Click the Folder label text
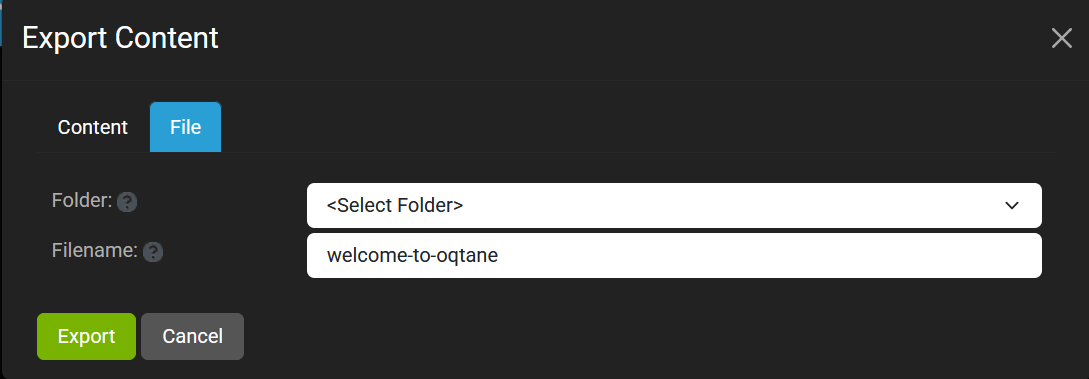Image resolution: width=1089 pixels, height=379 pixels. point(82,201)
